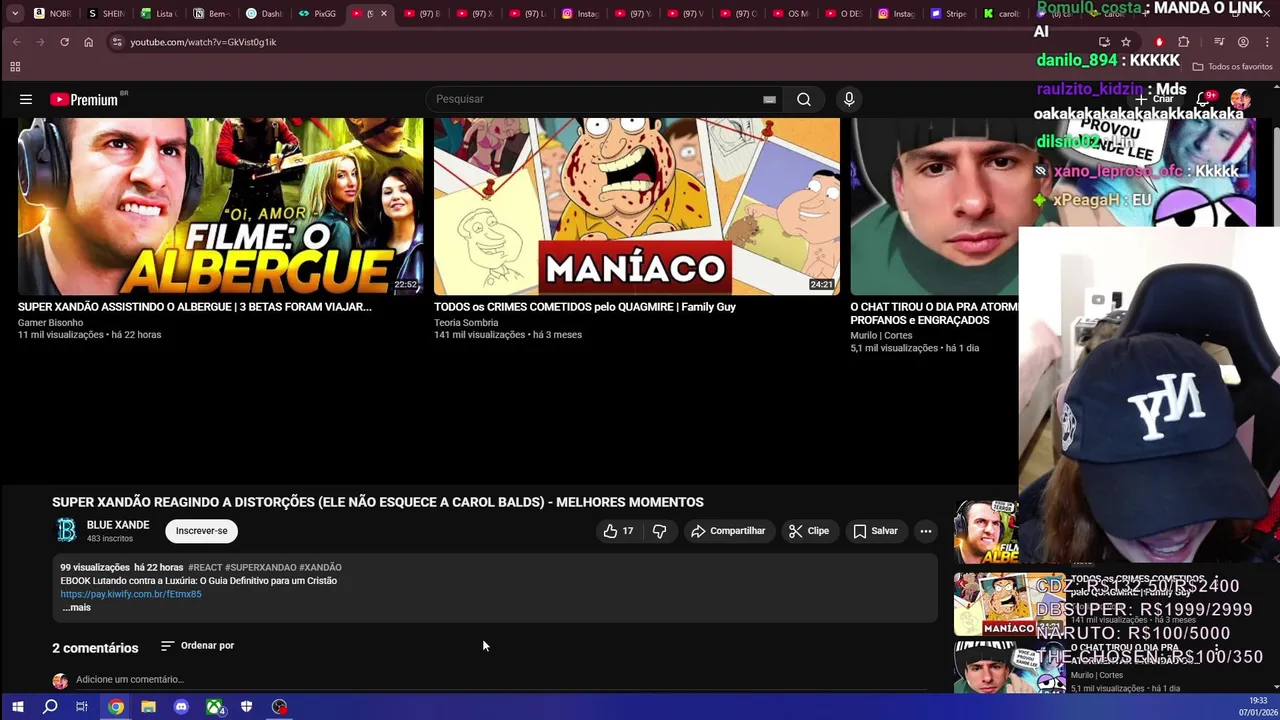Viewport: 1280px width, 720px height.
Task: Switch to the Dashb tab
Action: coord(264,14)
